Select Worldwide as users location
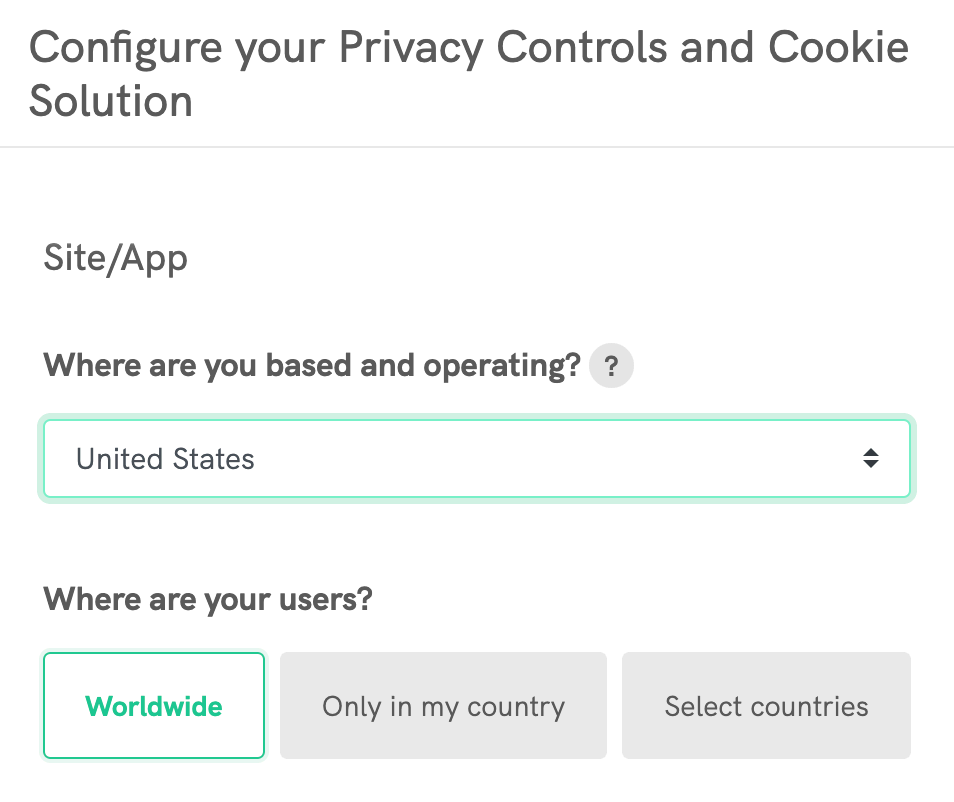 click(154, 706)
